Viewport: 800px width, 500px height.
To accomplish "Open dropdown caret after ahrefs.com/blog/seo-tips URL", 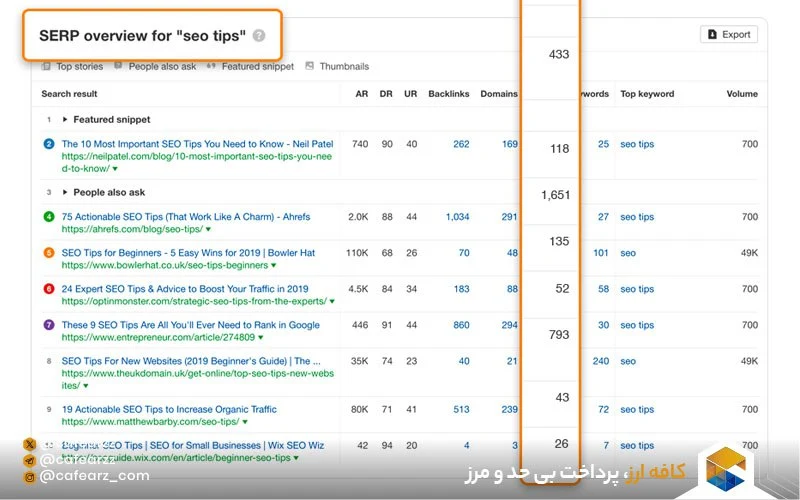I will coord(208,230).
